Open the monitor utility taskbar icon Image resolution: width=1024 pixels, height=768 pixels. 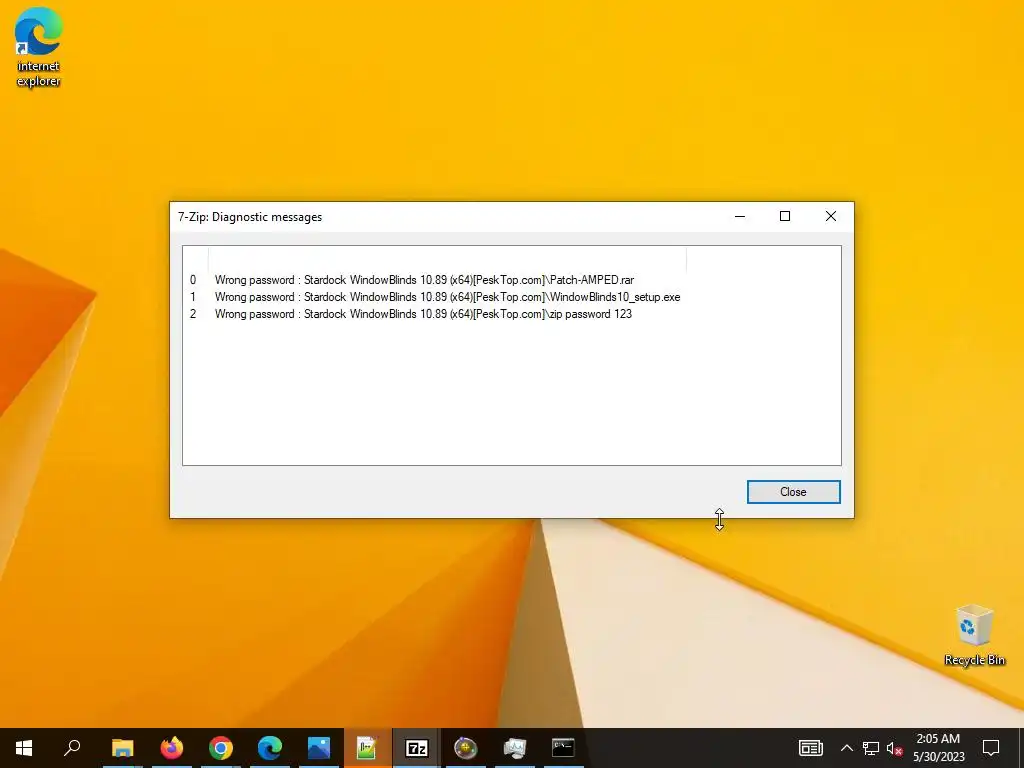(515, 748)
